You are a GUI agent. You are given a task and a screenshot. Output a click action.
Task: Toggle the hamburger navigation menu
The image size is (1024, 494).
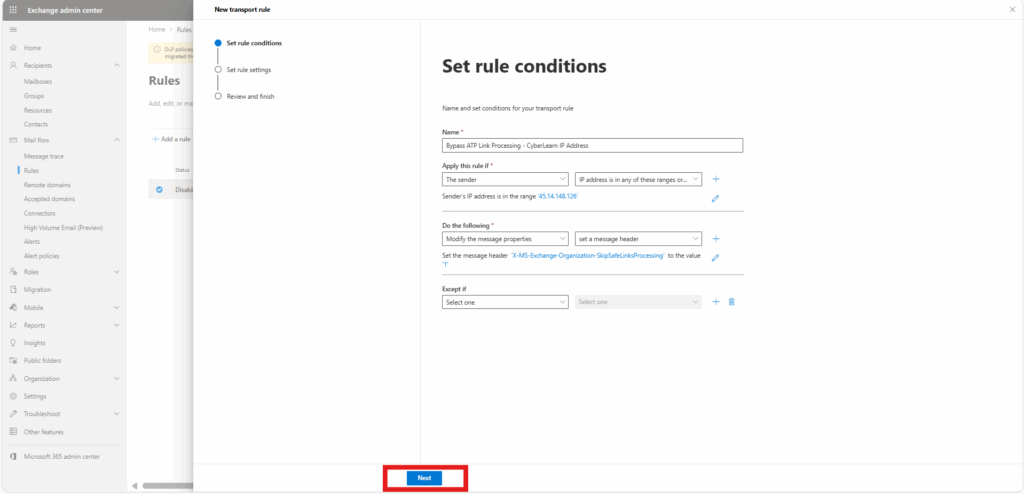pos(13,30)
